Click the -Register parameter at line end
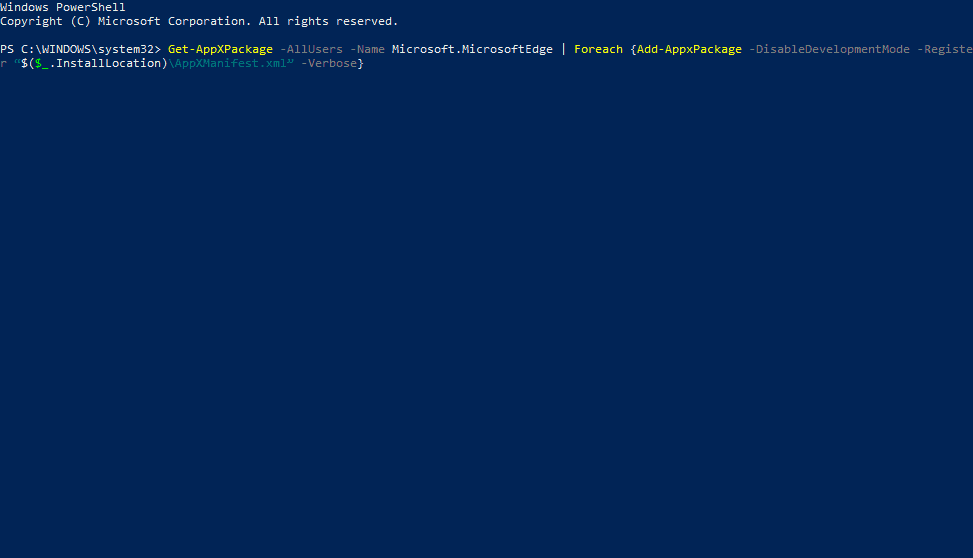Viewport: 973px width, 558px height. (944, 49)
